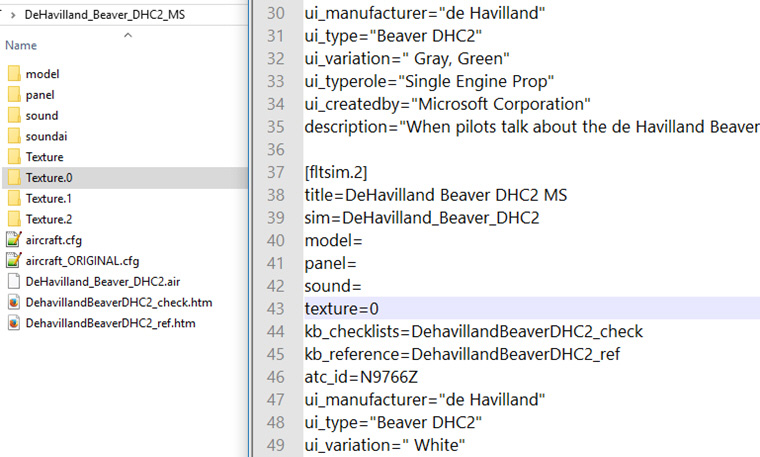
Task: Select the soundai folder icon
Action: (x=14, y=136)
